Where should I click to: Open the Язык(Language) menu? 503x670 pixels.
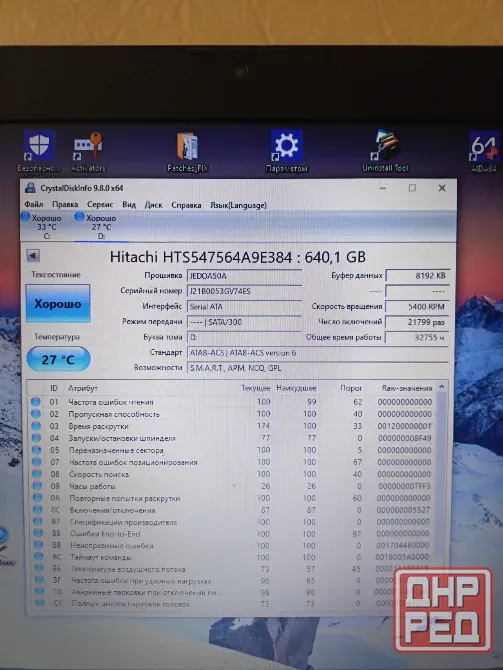238,205
